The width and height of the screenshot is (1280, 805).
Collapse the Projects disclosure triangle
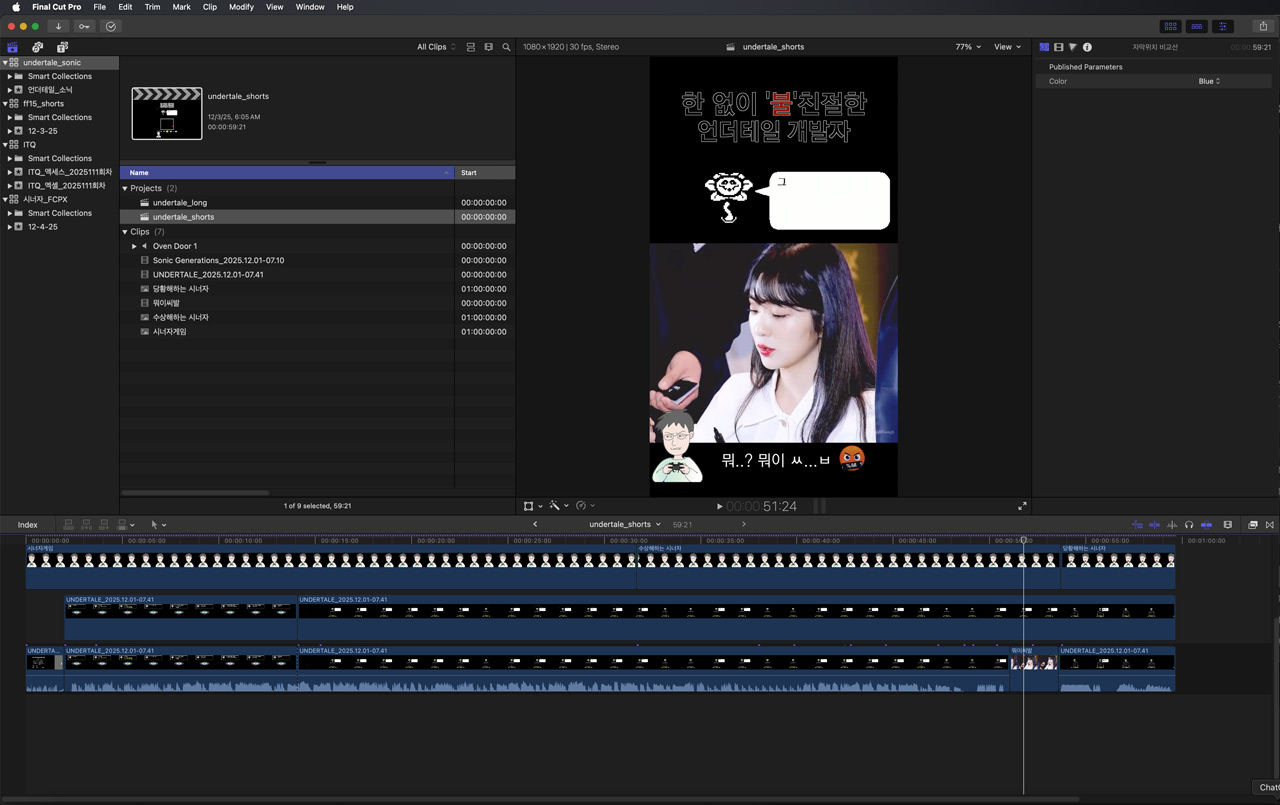coord(125,188)
